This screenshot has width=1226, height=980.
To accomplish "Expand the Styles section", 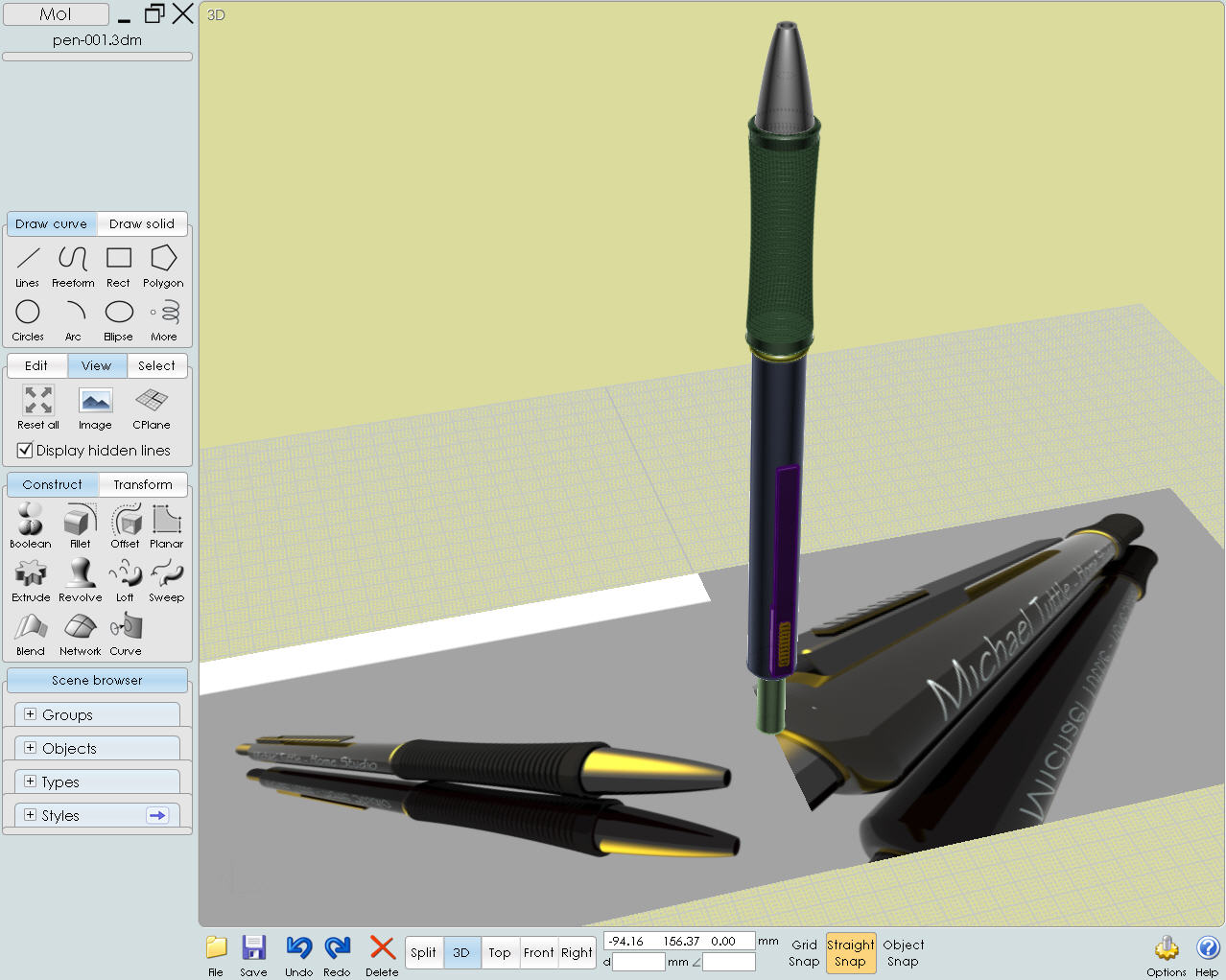I will pos(30,815).
